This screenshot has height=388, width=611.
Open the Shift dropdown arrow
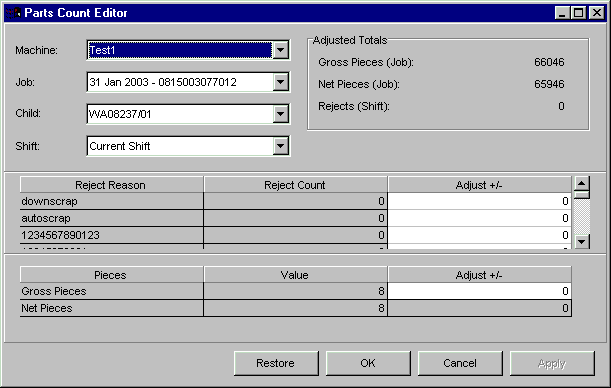(x=281, y=146)
